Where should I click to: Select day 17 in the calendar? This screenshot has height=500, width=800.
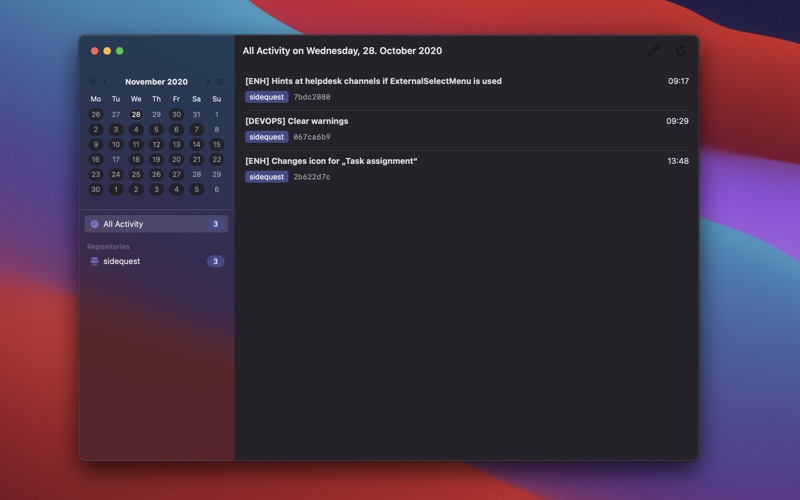point(116,159)
